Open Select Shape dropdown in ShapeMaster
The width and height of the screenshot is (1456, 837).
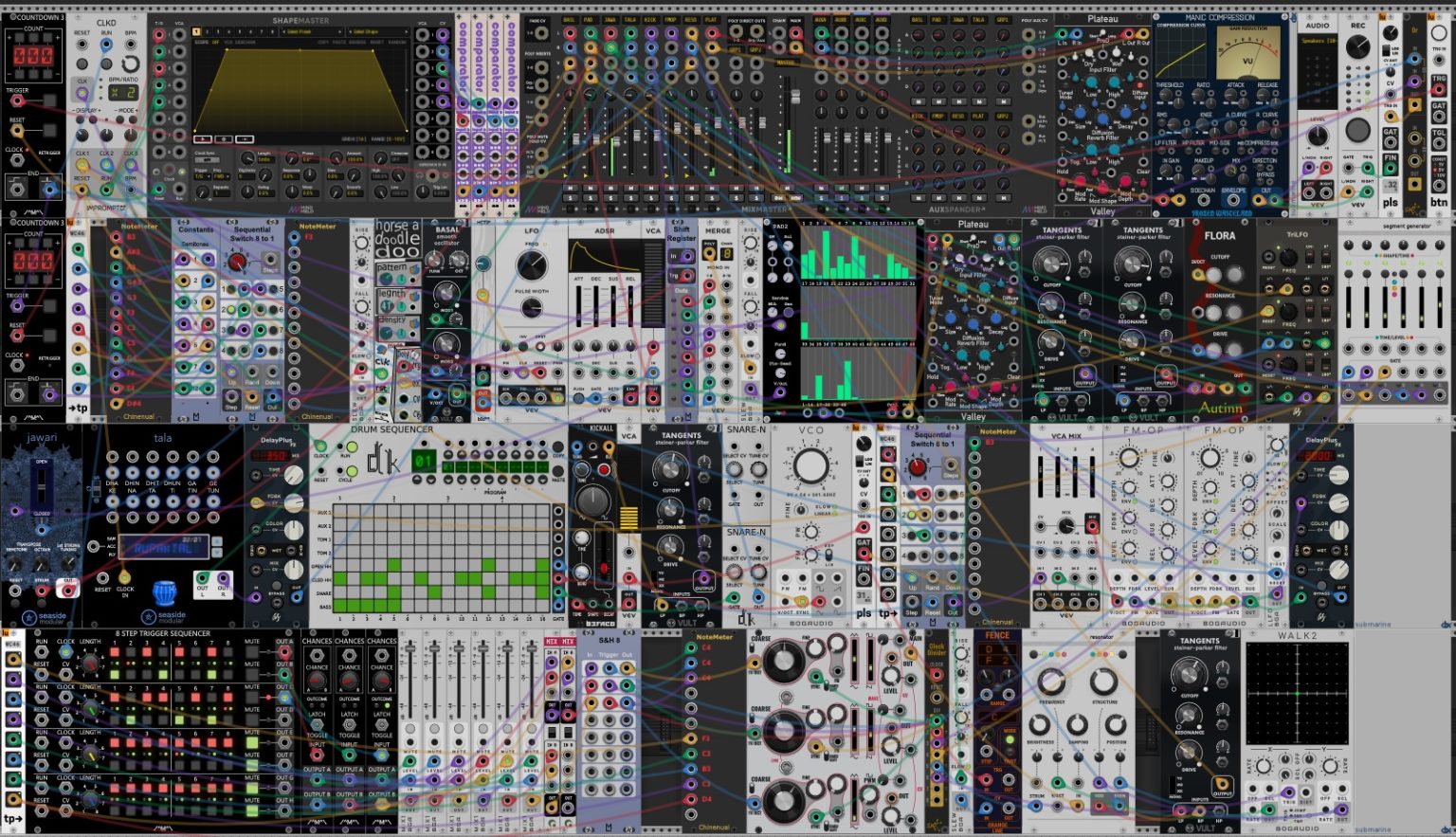378,31
